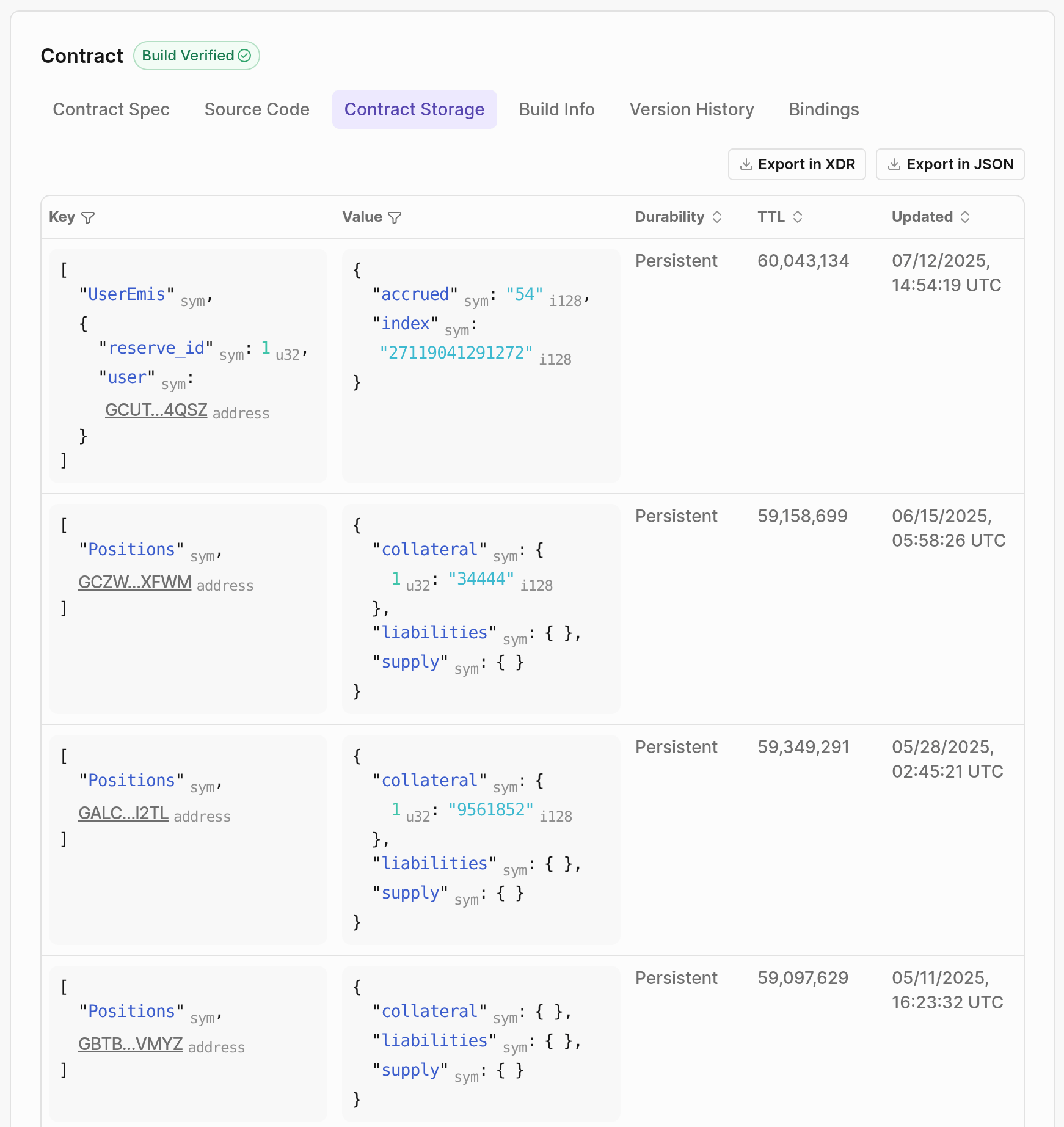
Task: Sort records by the Updated timestamp
Action: (x=966, y=216)
